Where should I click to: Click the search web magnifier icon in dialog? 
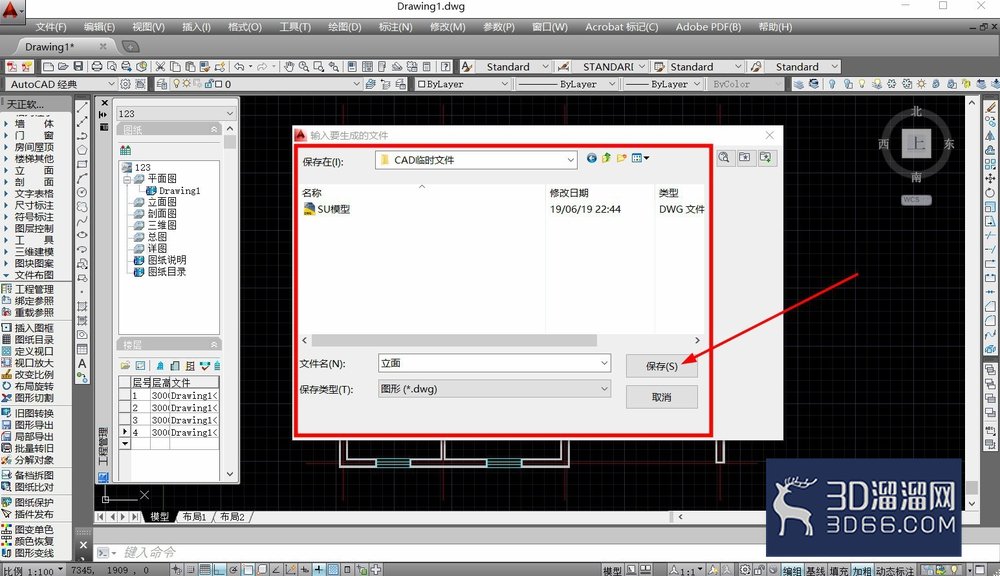pos(724,158)
